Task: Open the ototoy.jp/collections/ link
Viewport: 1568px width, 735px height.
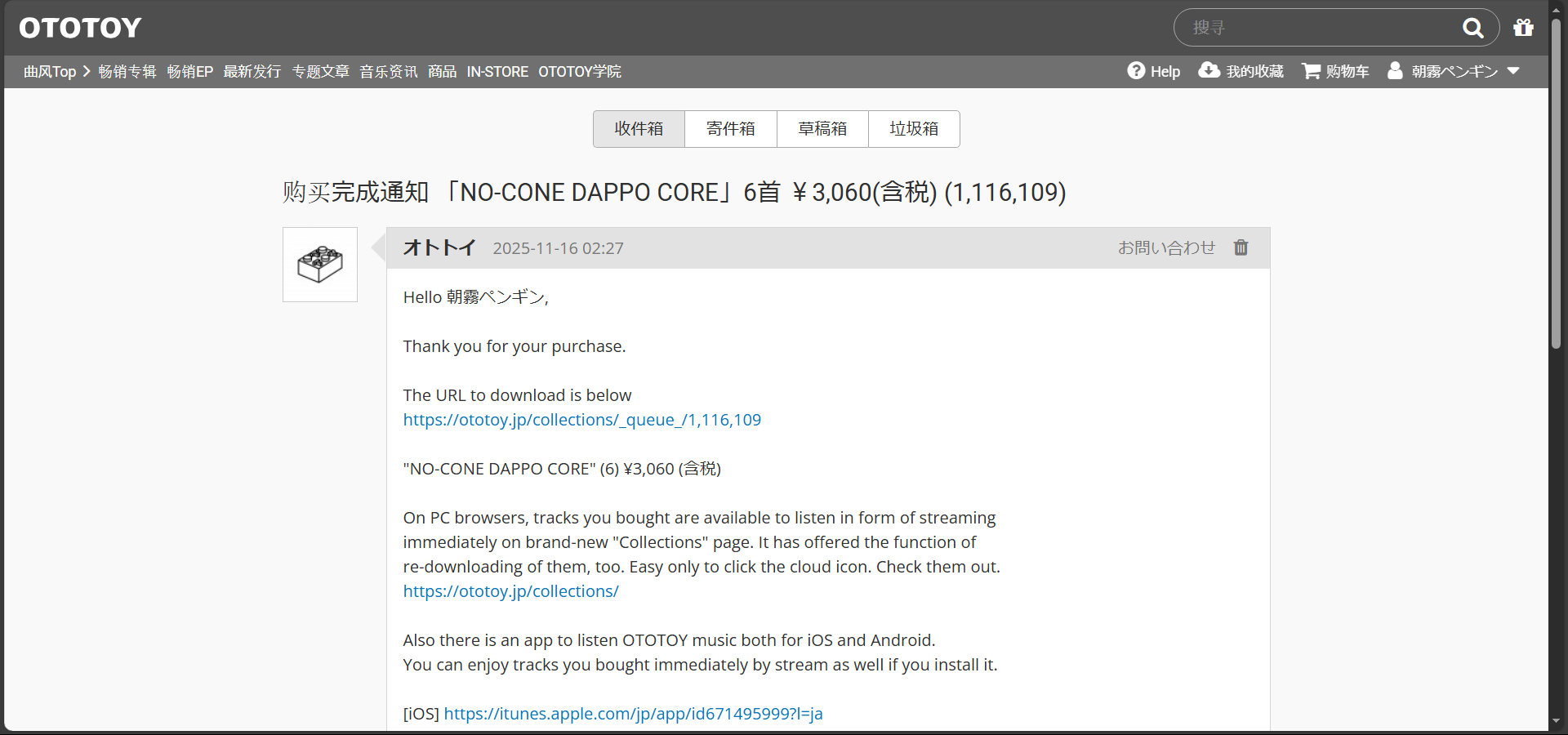Action: pyautogui.click(x=510, y=591)
